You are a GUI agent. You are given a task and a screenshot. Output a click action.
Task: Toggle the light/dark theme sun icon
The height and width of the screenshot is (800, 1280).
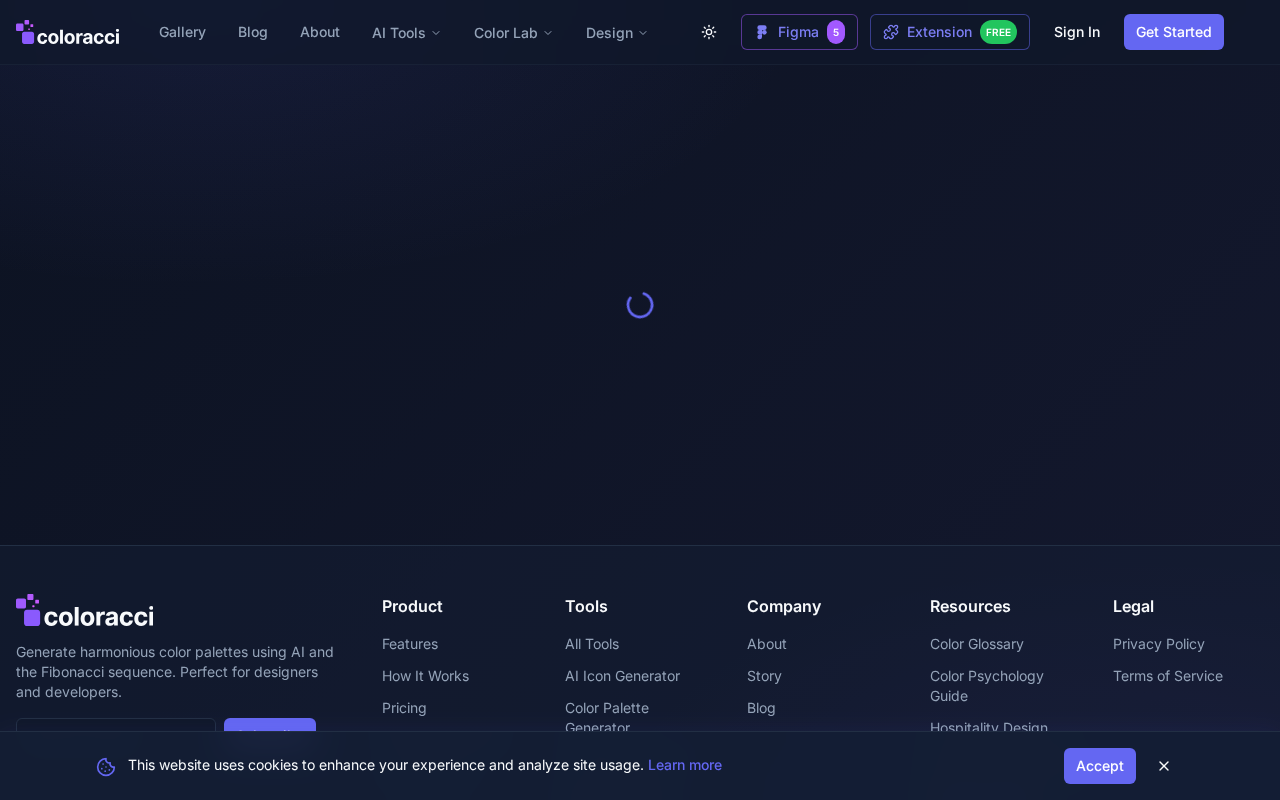pyautogui.click(x=709, y=32)
